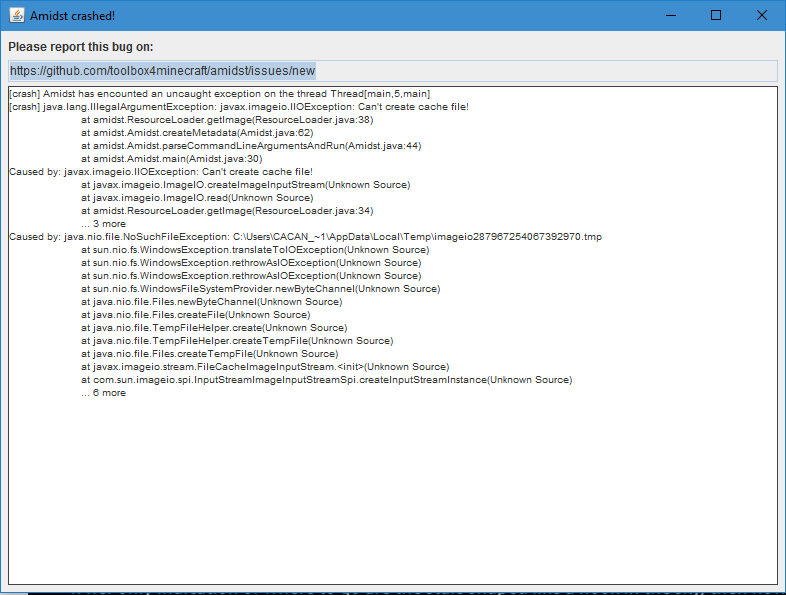
Task: Click 'Caused by: javax.imageio.IIOException' line
Action: point(161,172)
